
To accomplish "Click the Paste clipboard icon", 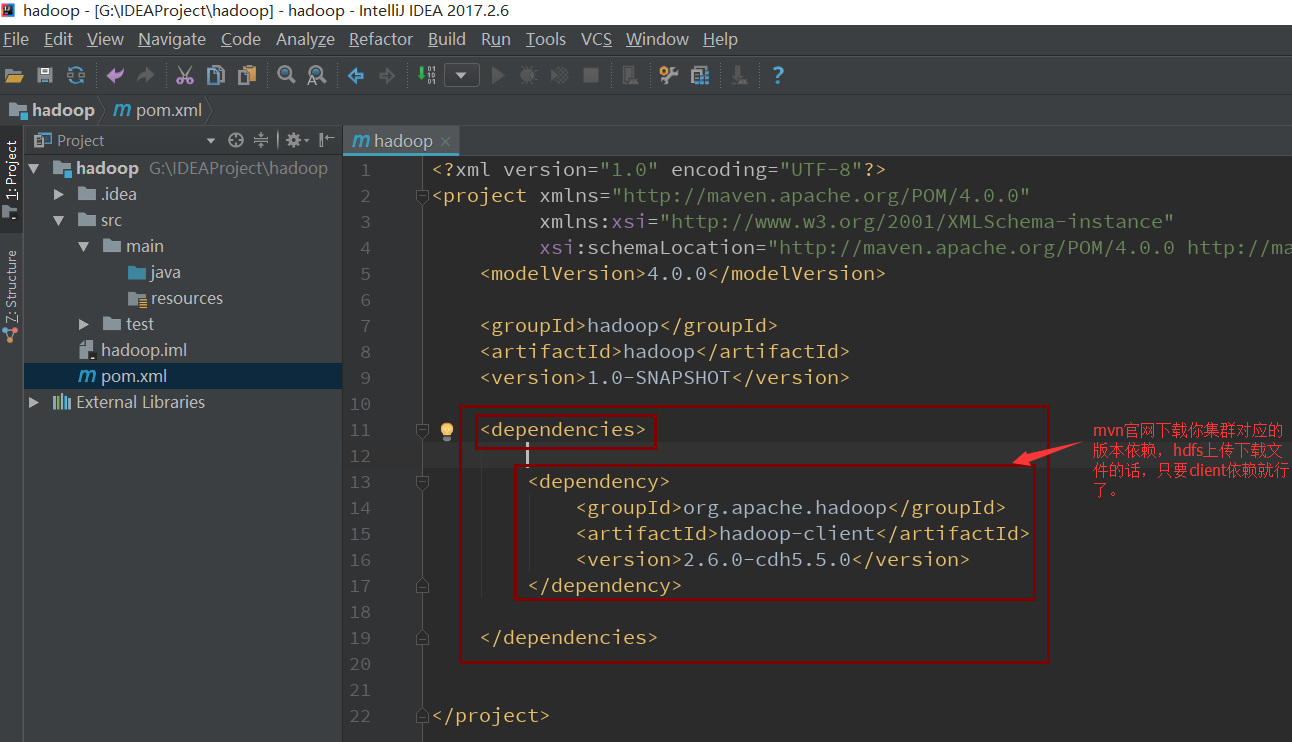I will 247,75.
